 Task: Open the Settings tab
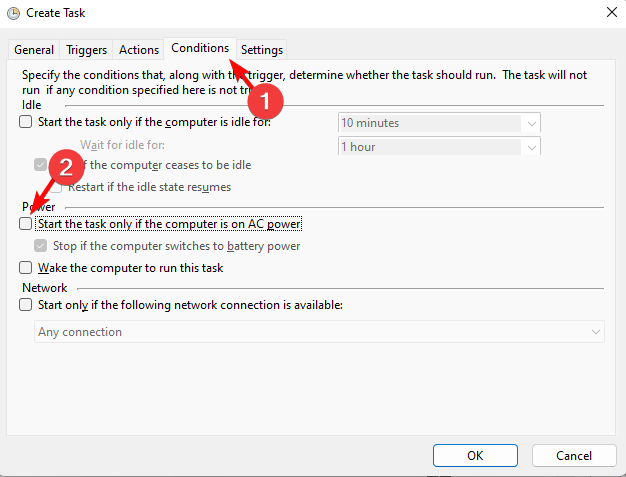[x=261, y=49]
